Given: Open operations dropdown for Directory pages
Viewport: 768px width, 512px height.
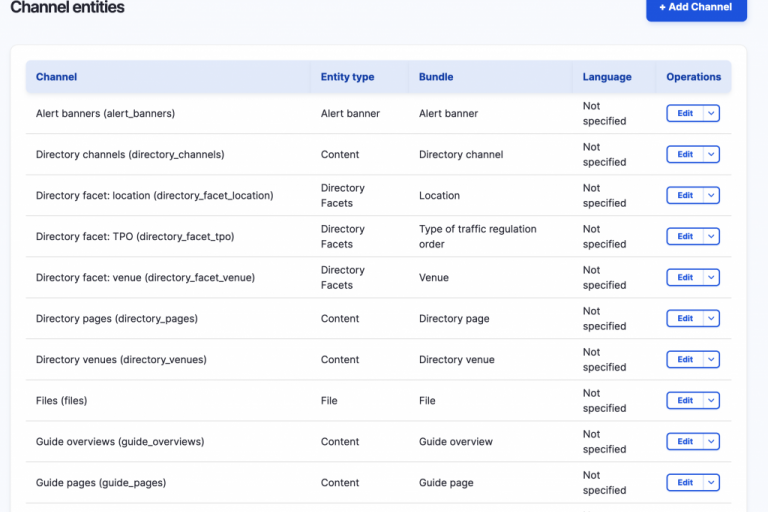Looking at the screenshot, I should [x=711, y=319].
